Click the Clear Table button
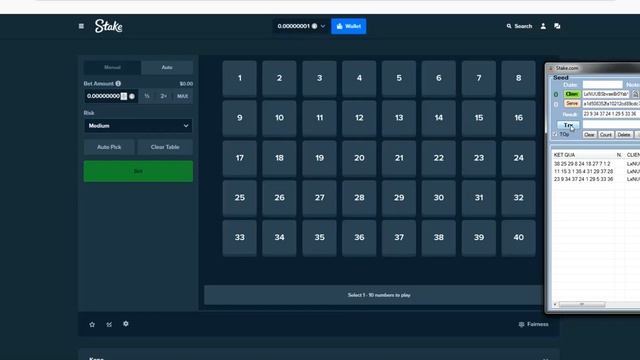 pyautogui.click(x=165, y=147)
